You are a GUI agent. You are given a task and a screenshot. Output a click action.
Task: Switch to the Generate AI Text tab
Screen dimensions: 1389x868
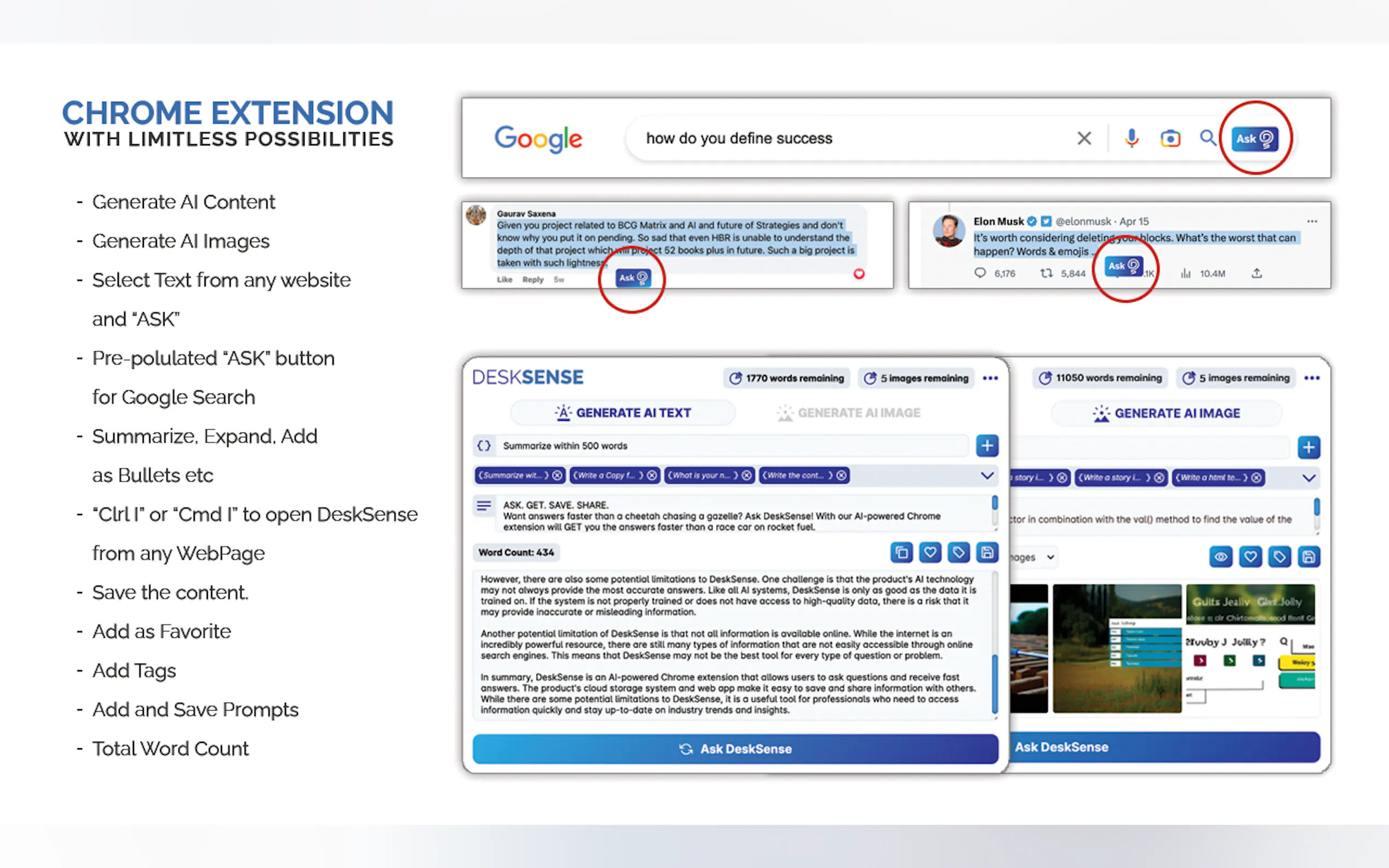point(622,413)
